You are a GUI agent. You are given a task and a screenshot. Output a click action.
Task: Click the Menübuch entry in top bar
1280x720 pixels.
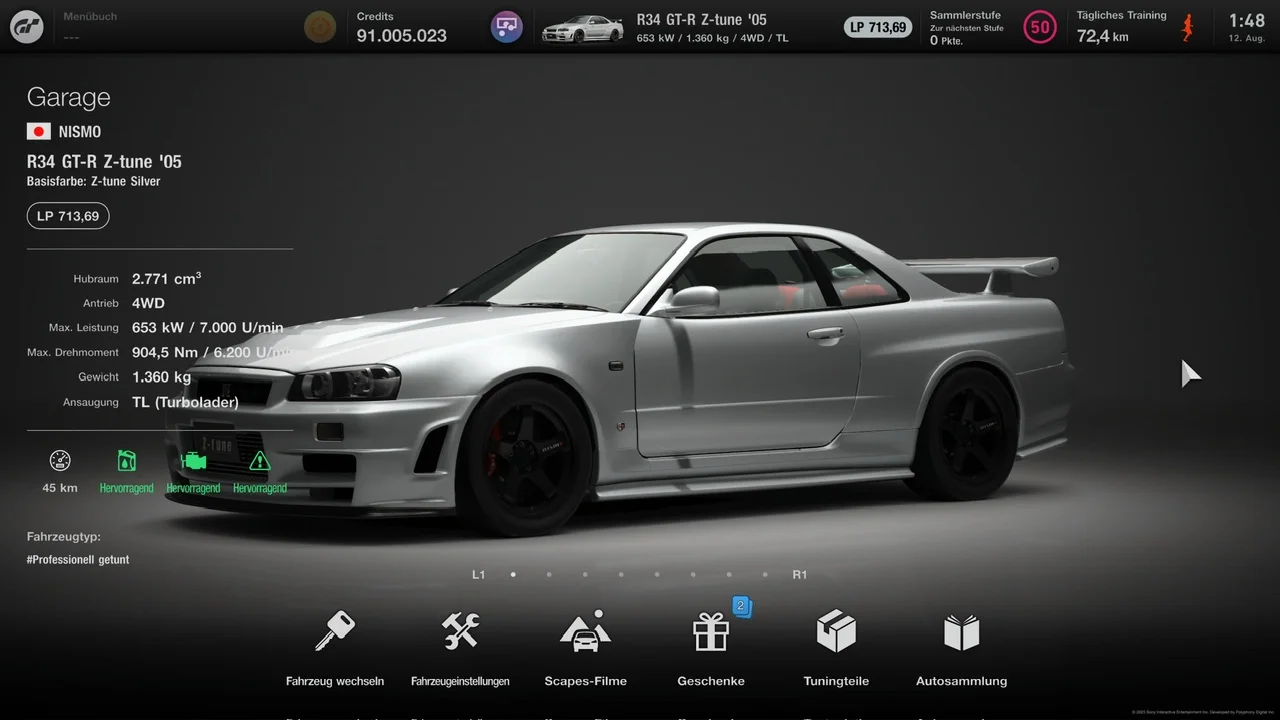(x=90, y=27)
